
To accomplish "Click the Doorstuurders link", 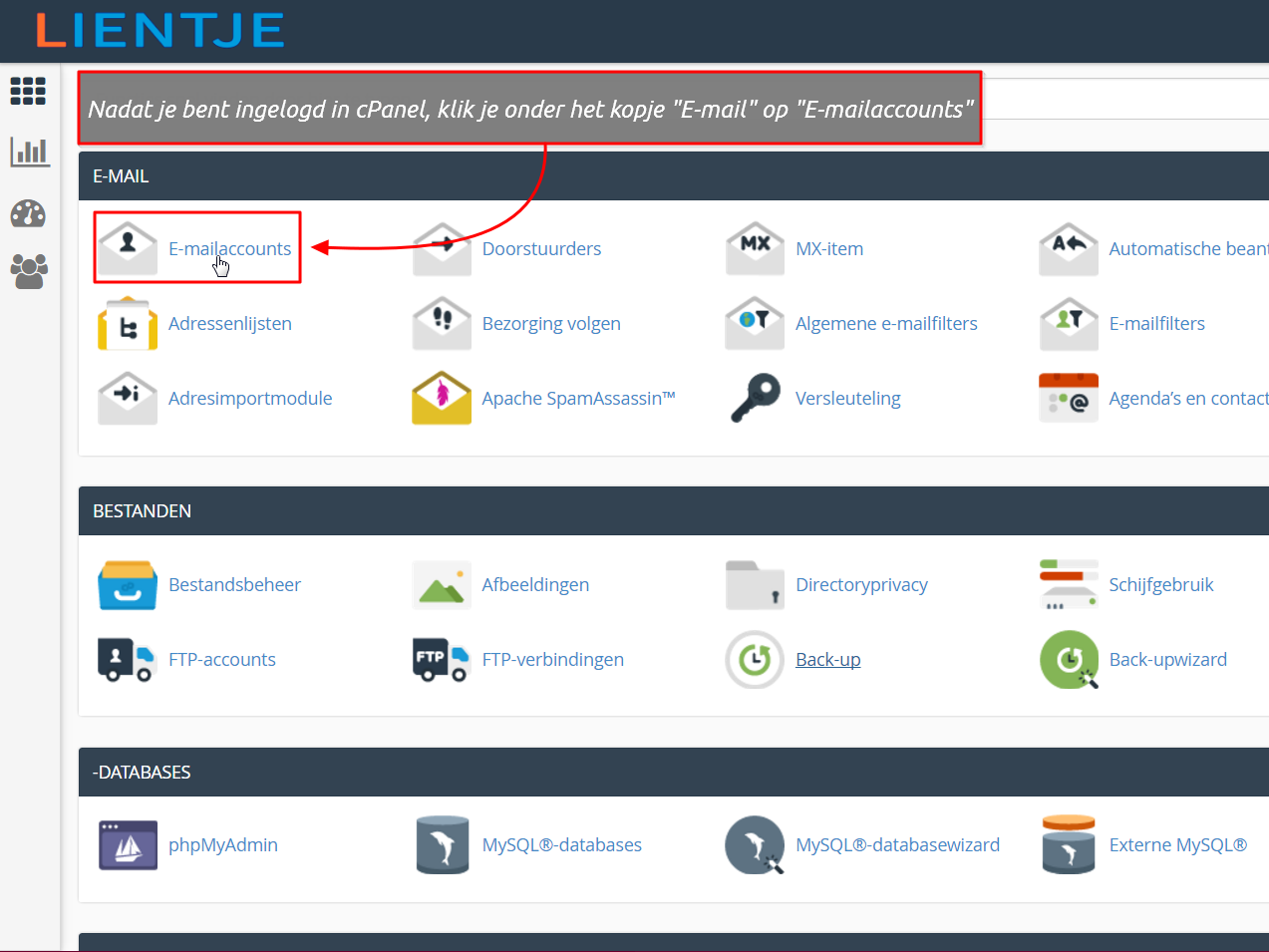I will (541, 248).
